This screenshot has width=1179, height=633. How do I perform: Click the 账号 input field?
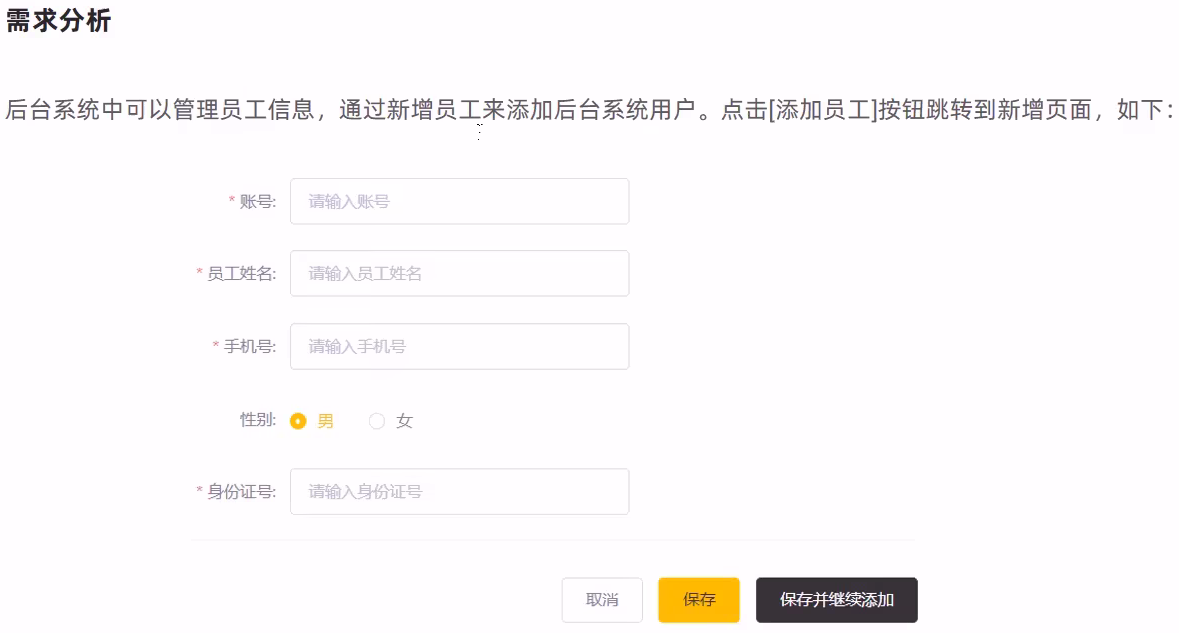coord(459,201)
